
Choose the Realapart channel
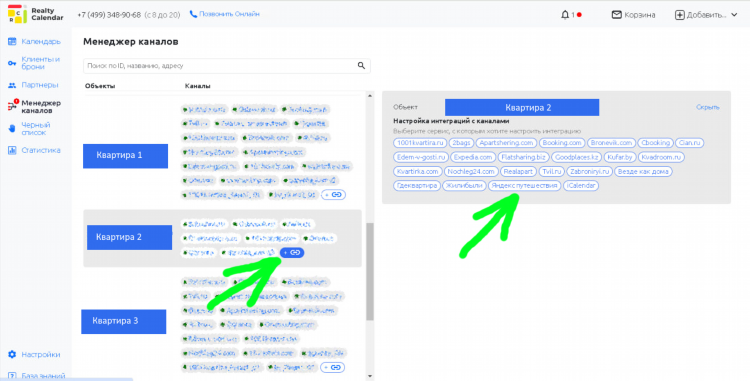click(x=518, y=171)
